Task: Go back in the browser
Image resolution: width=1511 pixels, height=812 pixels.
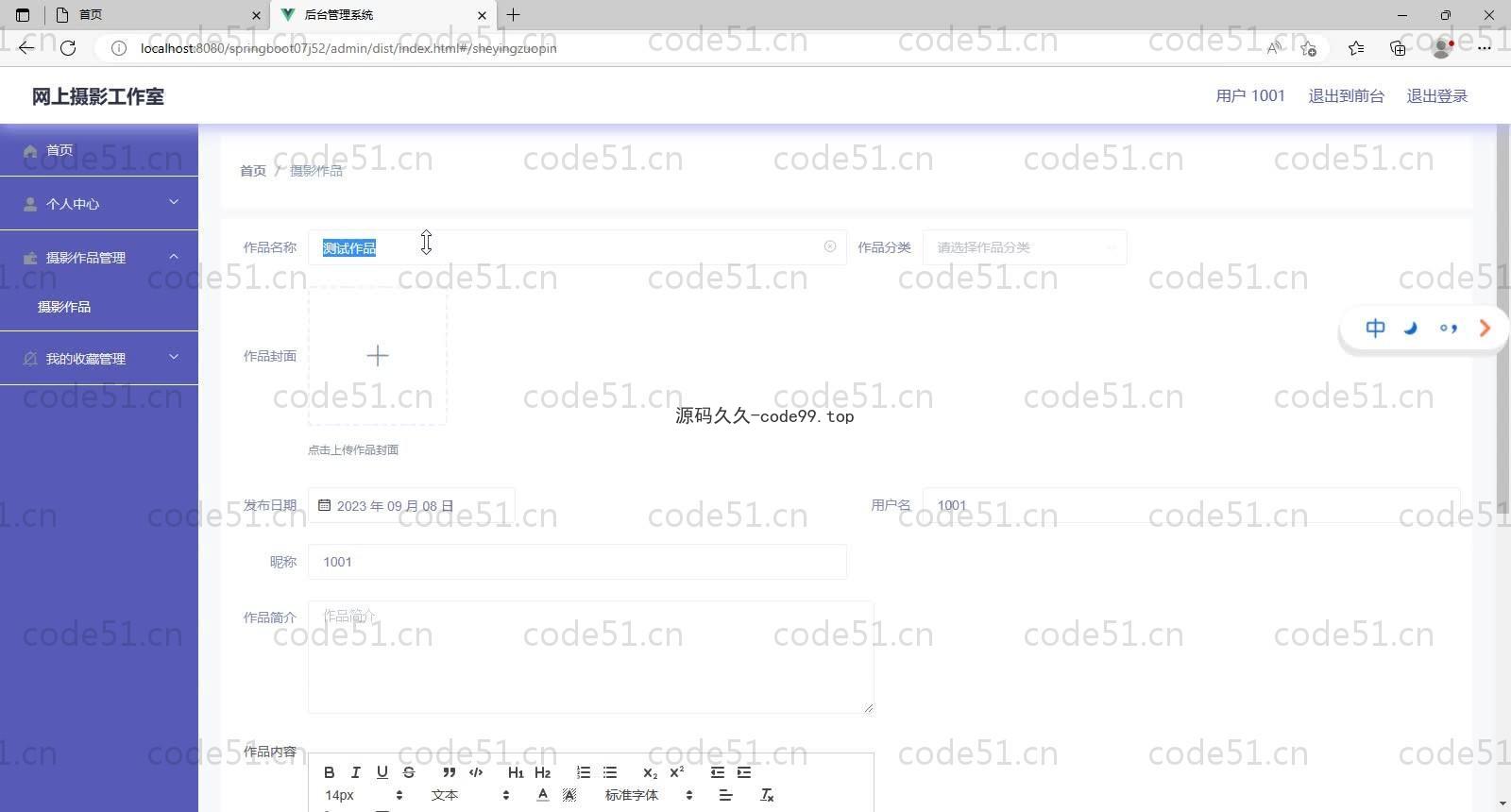Action: [26, 47]
